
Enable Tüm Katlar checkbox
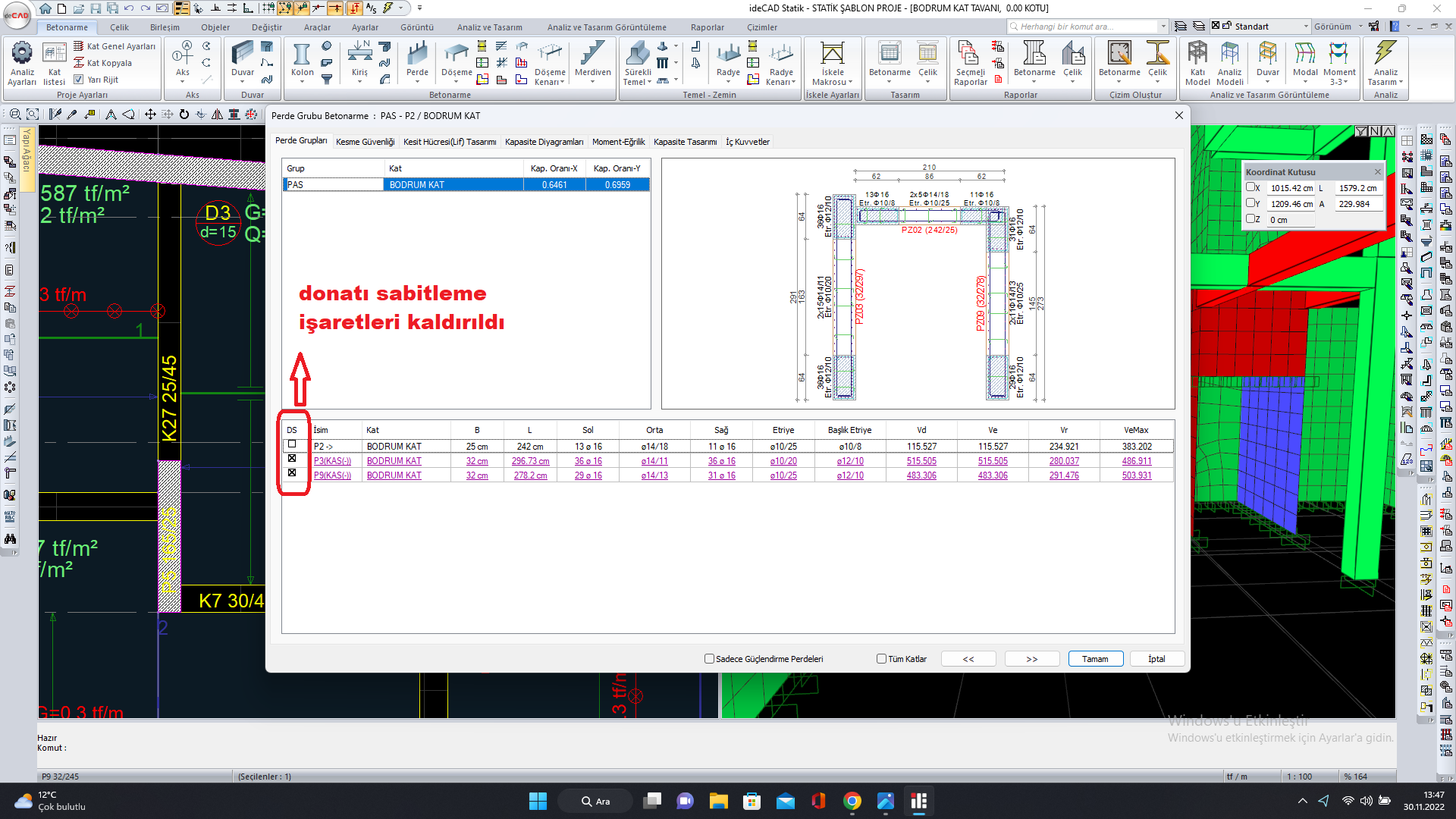(x=881, y=659)
